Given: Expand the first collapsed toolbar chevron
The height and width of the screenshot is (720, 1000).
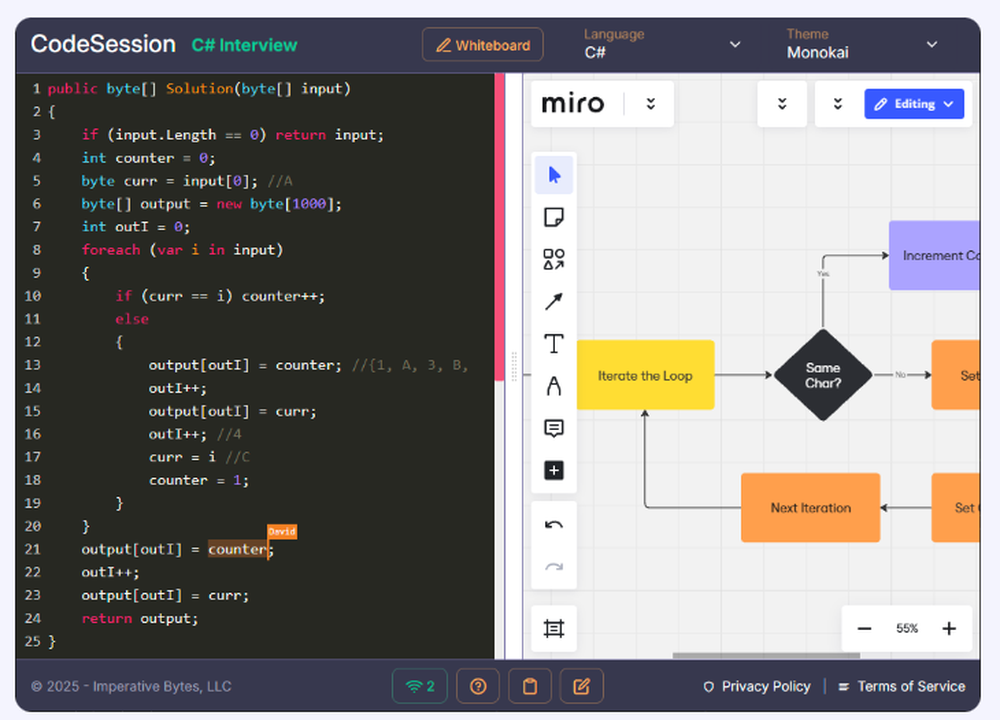Looking at the screenshot, I should pos(783,104).
